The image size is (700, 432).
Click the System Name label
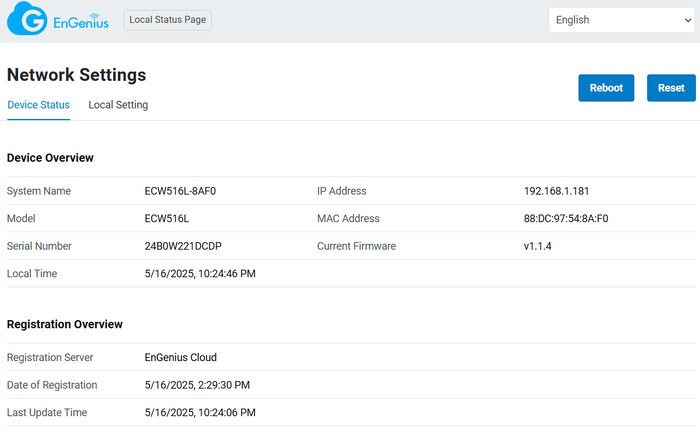(39, 191)
